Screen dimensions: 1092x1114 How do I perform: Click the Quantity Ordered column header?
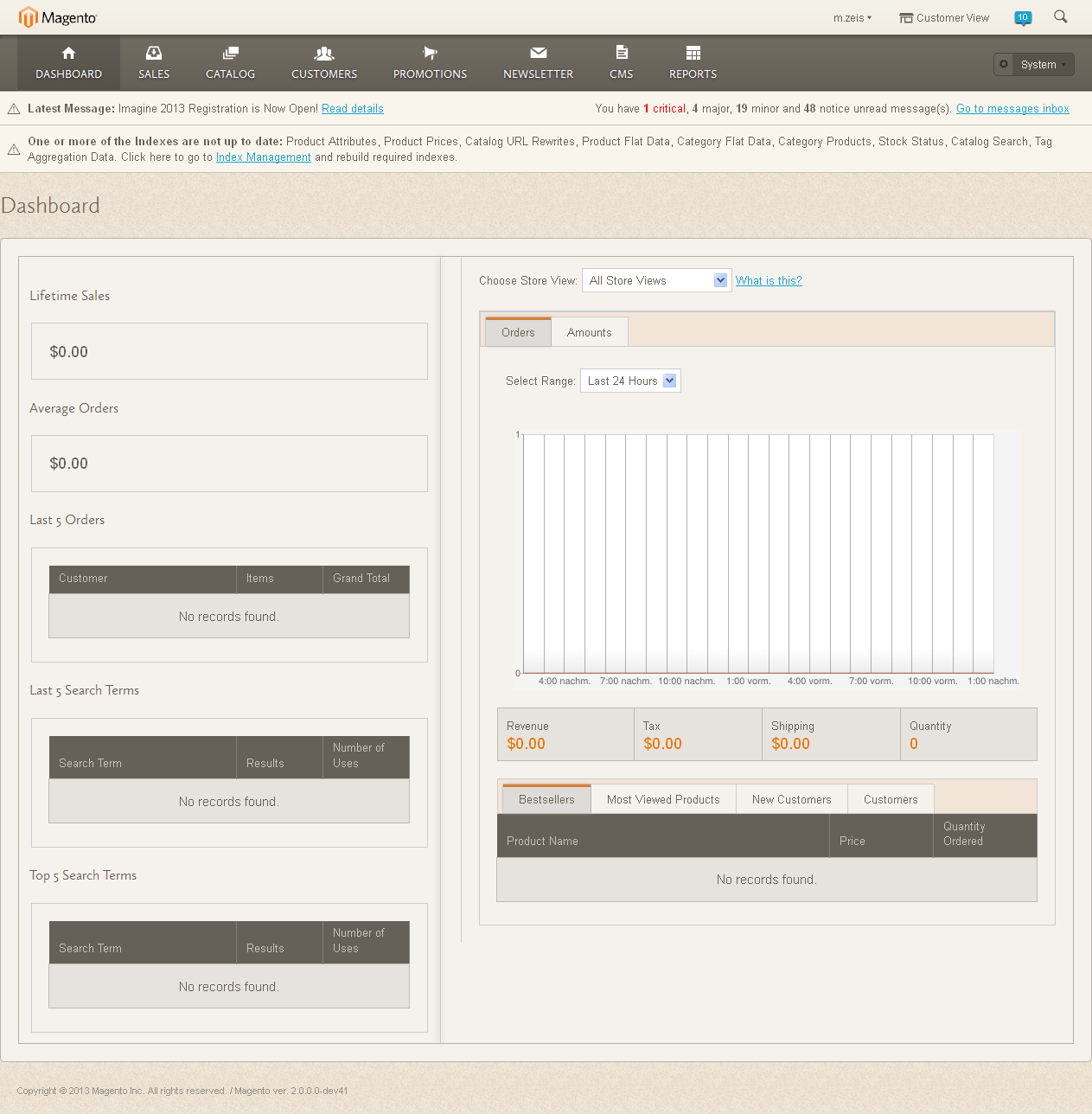click(x=985, y=835)
